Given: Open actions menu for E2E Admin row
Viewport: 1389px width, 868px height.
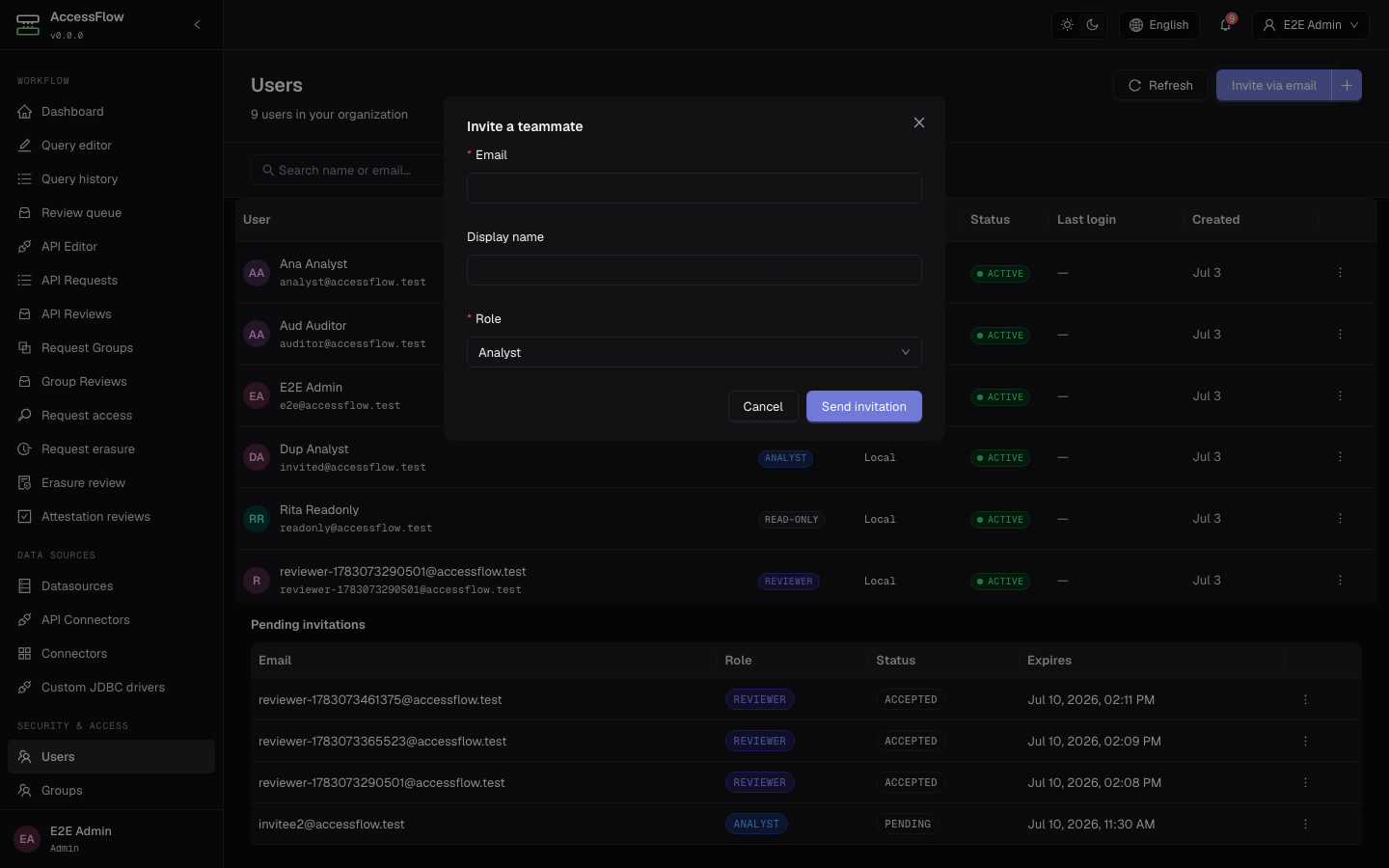Looking at the screenshot, I should click(x=1340, y=396).
